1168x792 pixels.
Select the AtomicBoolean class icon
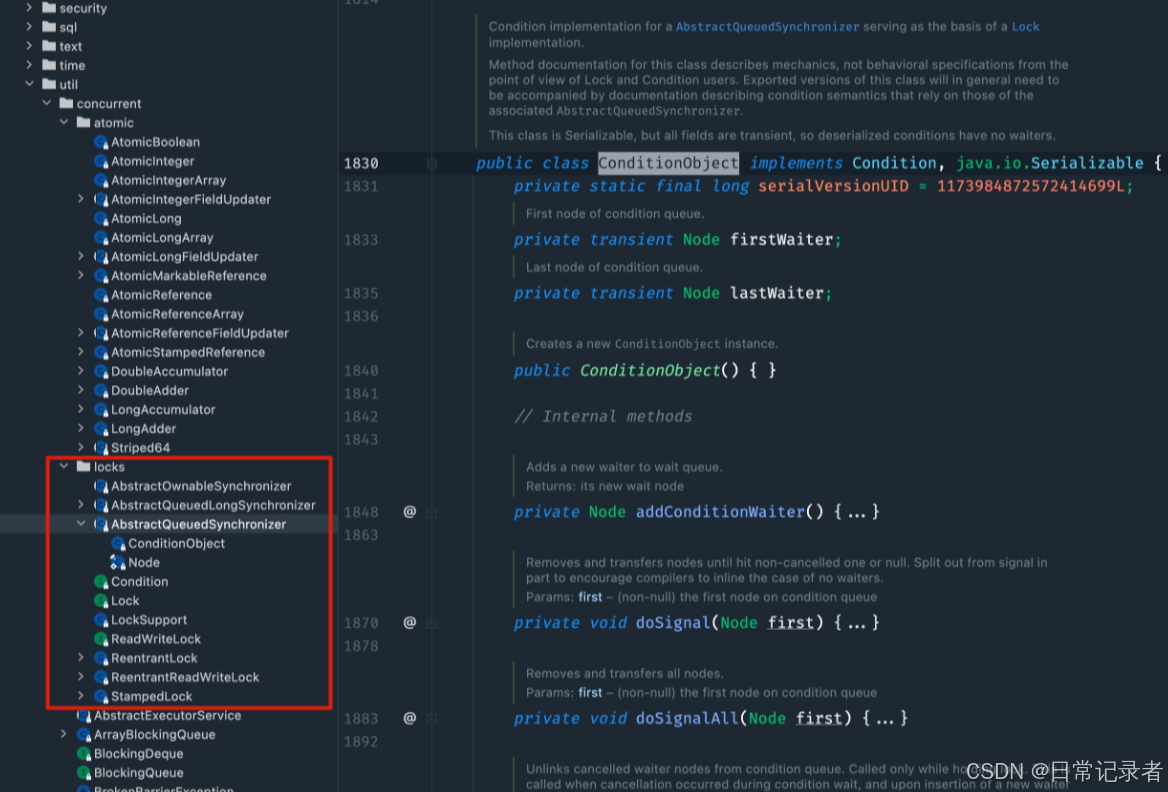(100, 142)
